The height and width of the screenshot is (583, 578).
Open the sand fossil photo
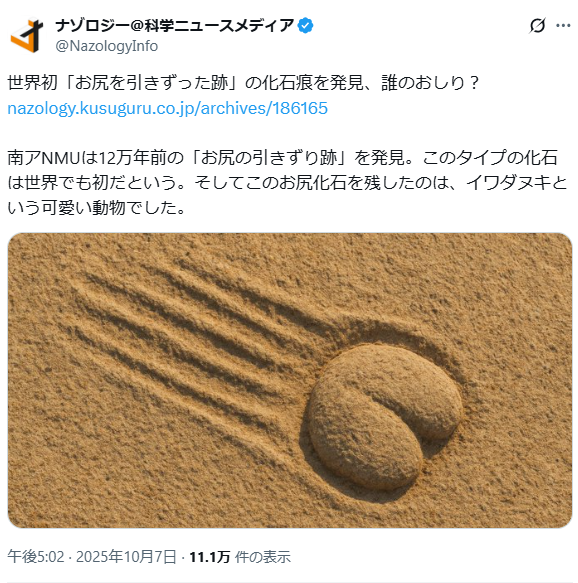click(290, 380)
